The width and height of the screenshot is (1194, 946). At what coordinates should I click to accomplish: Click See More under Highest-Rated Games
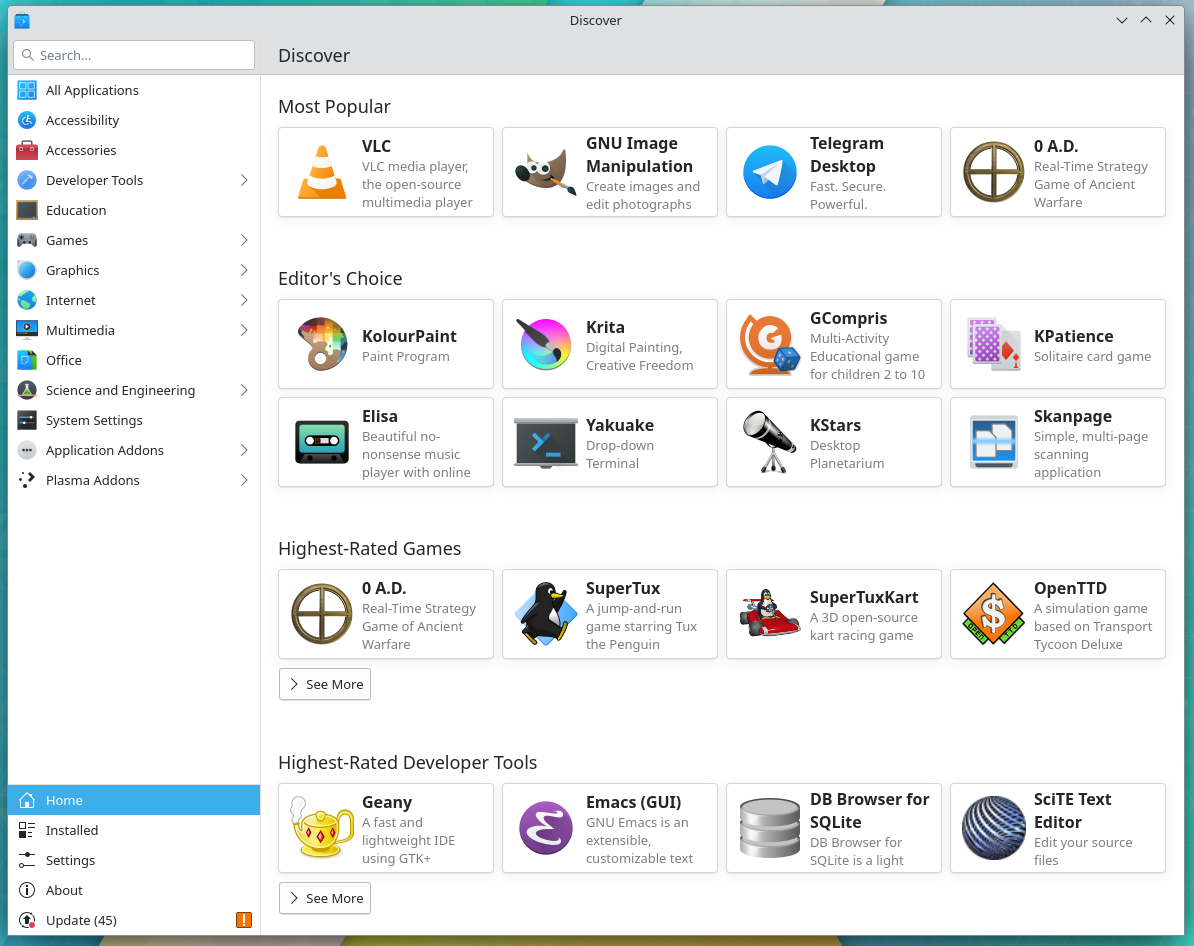324,684
